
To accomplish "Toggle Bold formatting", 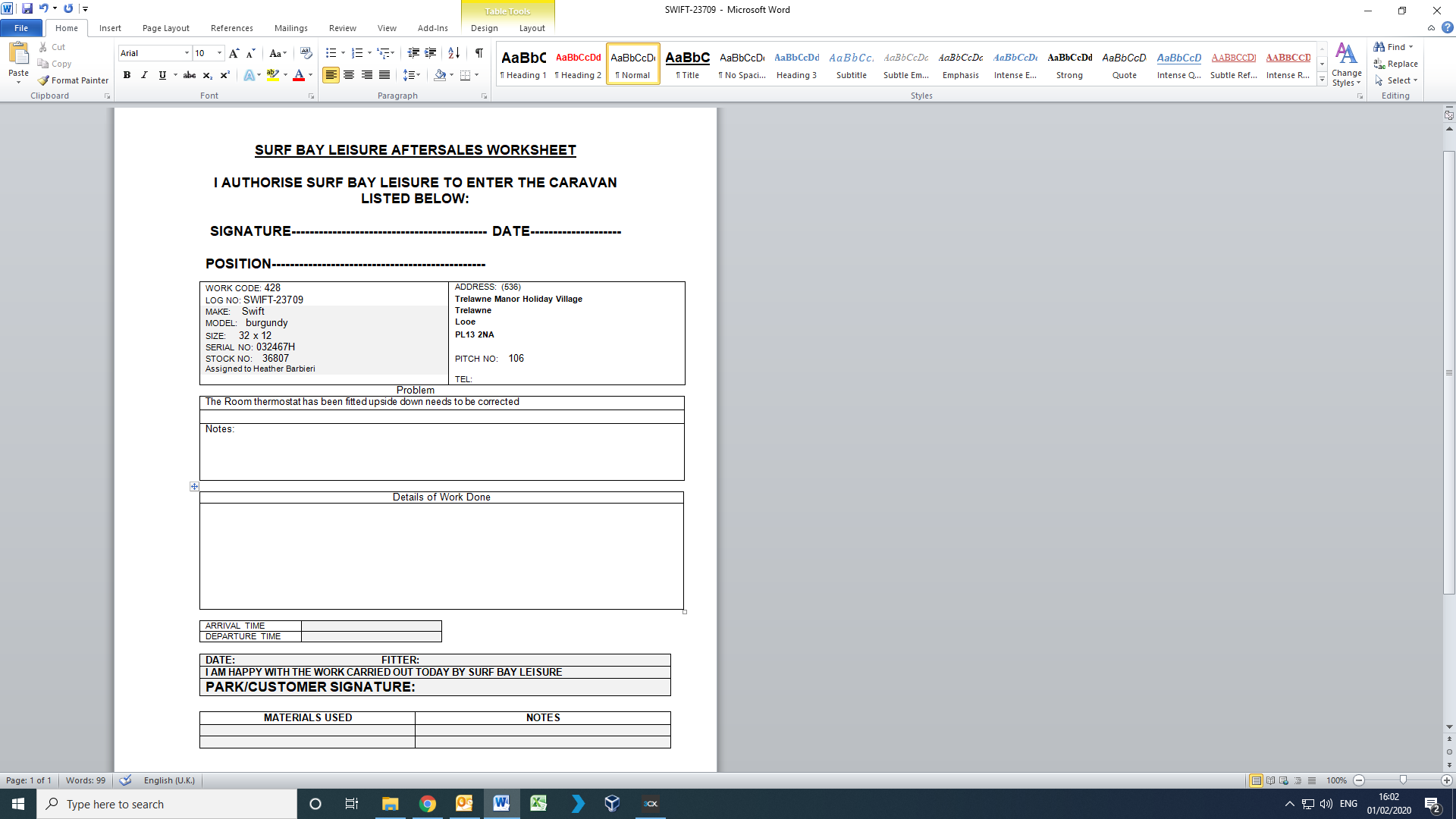I will tap(127, 75).
